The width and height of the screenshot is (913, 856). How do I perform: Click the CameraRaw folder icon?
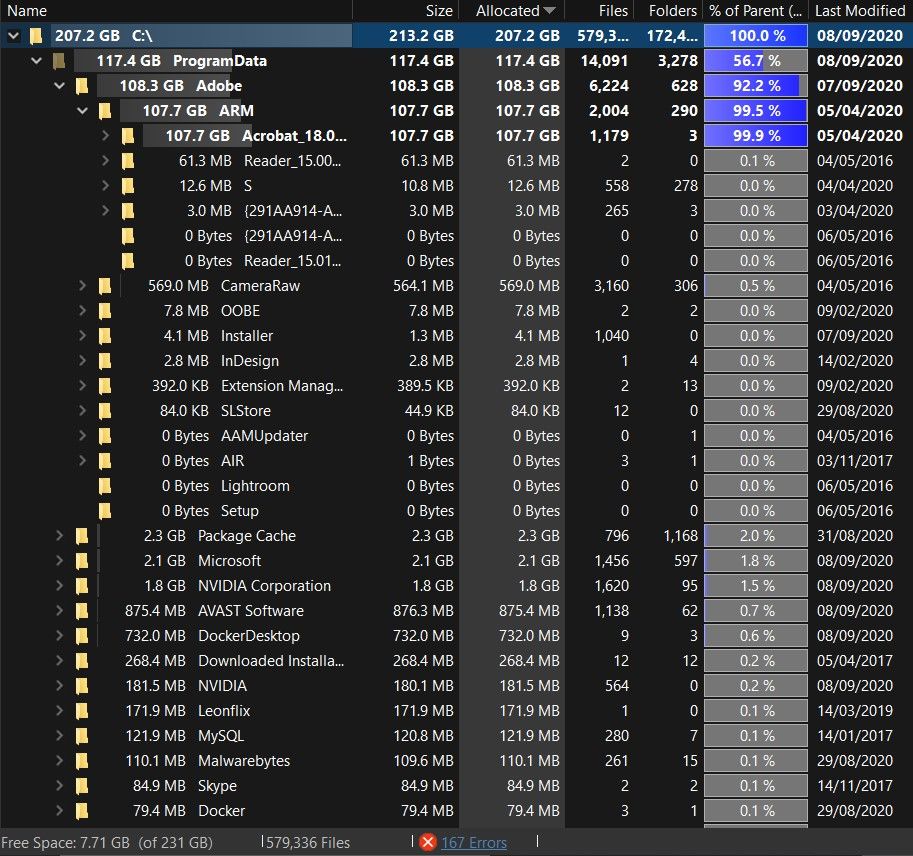[105, 286]
